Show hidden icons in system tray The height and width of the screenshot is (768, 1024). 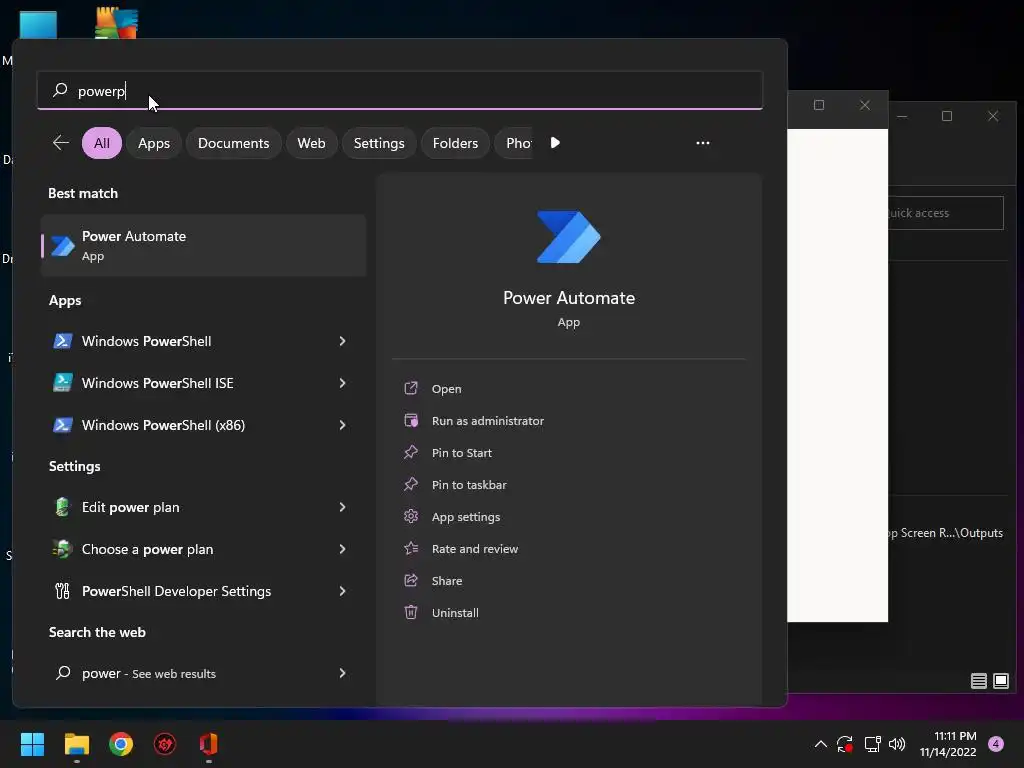point(821,744)
